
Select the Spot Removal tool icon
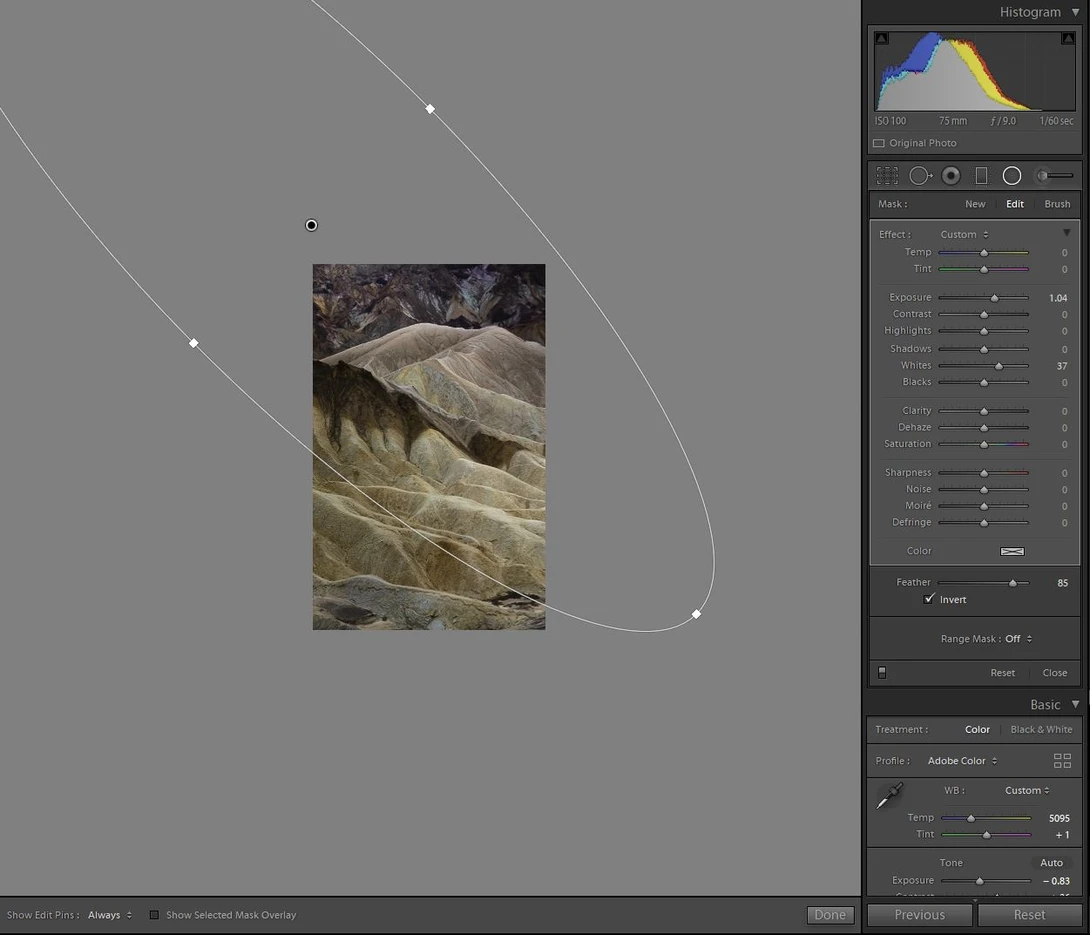tap(920, 176)
